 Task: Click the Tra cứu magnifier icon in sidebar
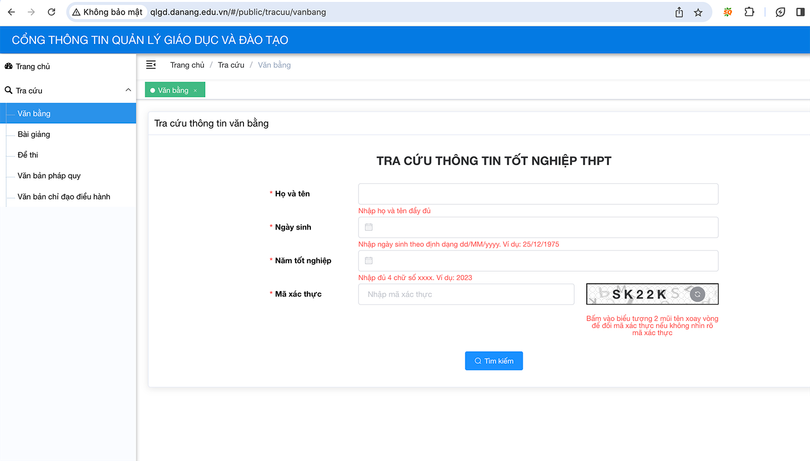[x=8, y=90]
